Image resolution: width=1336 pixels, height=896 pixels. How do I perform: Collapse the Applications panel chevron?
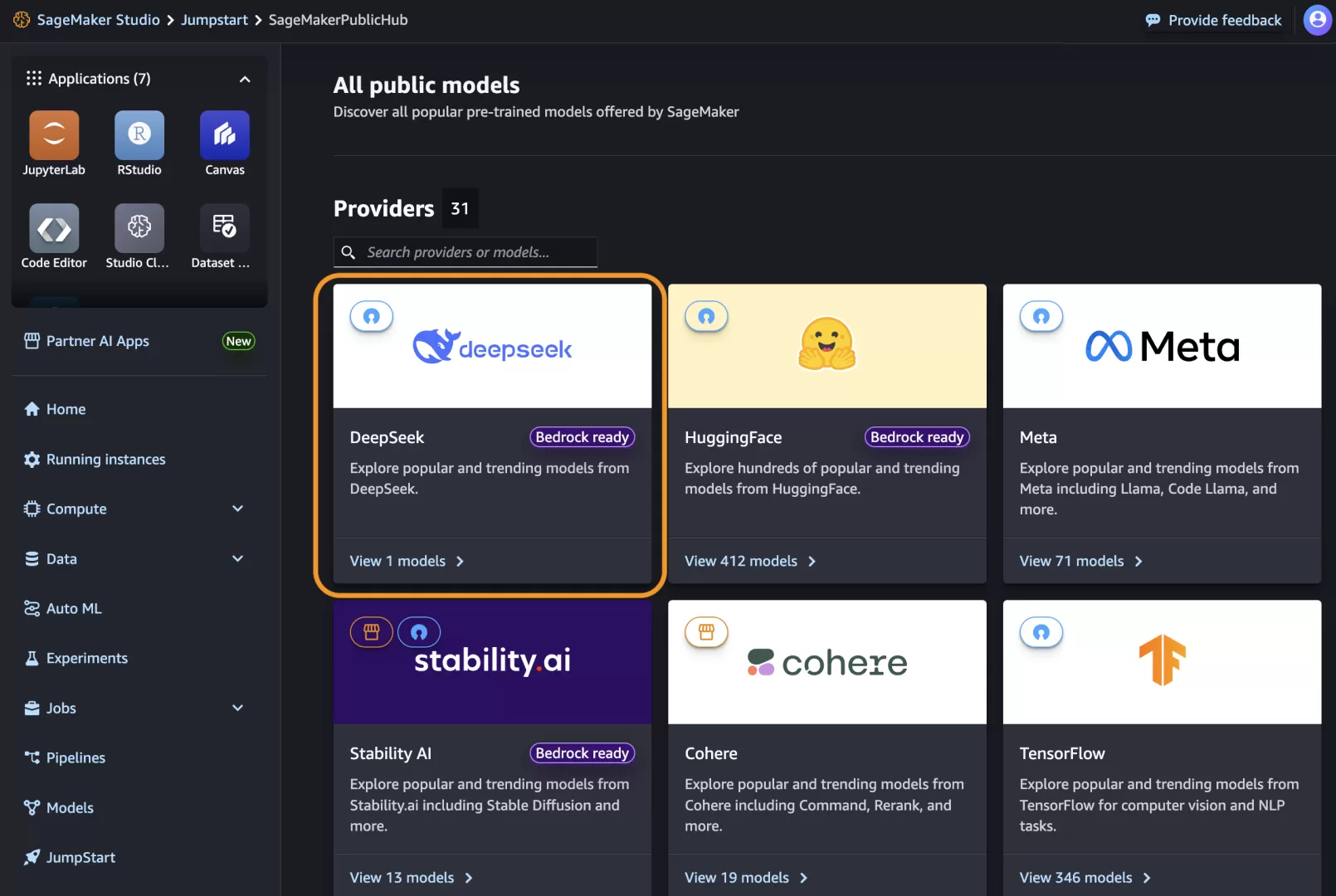click(245, 79)
